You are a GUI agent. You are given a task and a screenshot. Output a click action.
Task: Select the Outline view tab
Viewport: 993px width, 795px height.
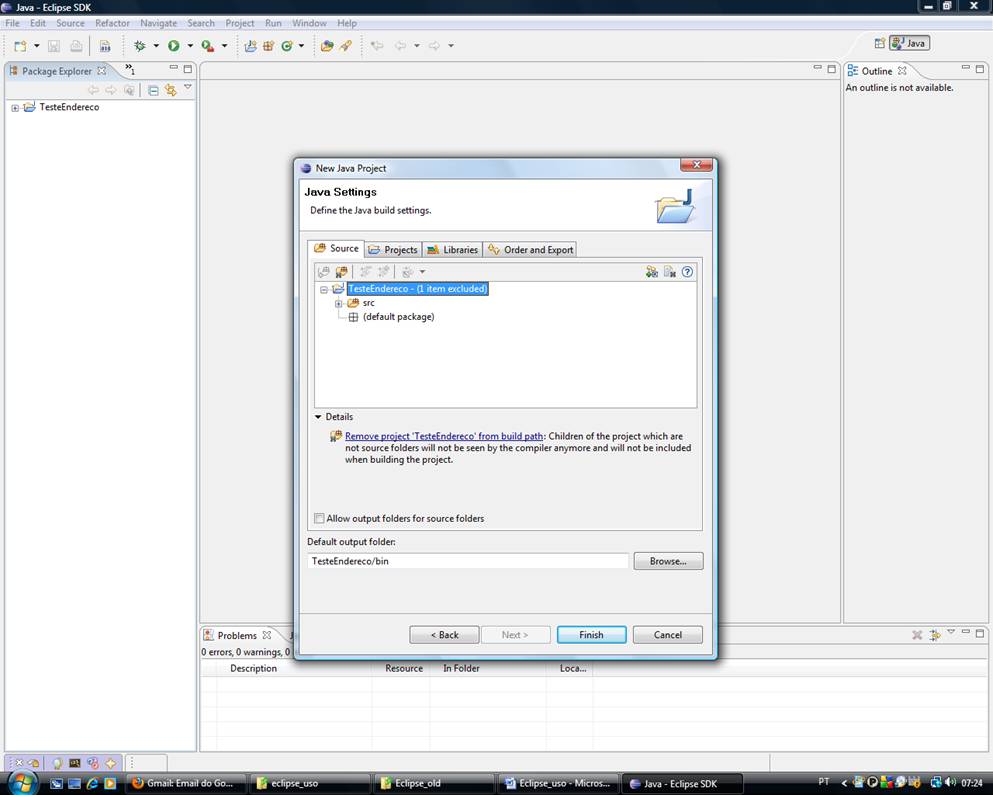pyautogui.click(x=876, y=71)
